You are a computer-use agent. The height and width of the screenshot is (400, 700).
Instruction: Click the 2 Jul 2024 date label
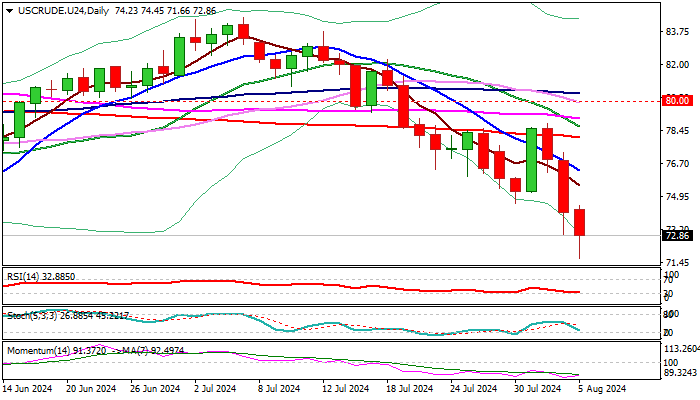pos(212,388)
